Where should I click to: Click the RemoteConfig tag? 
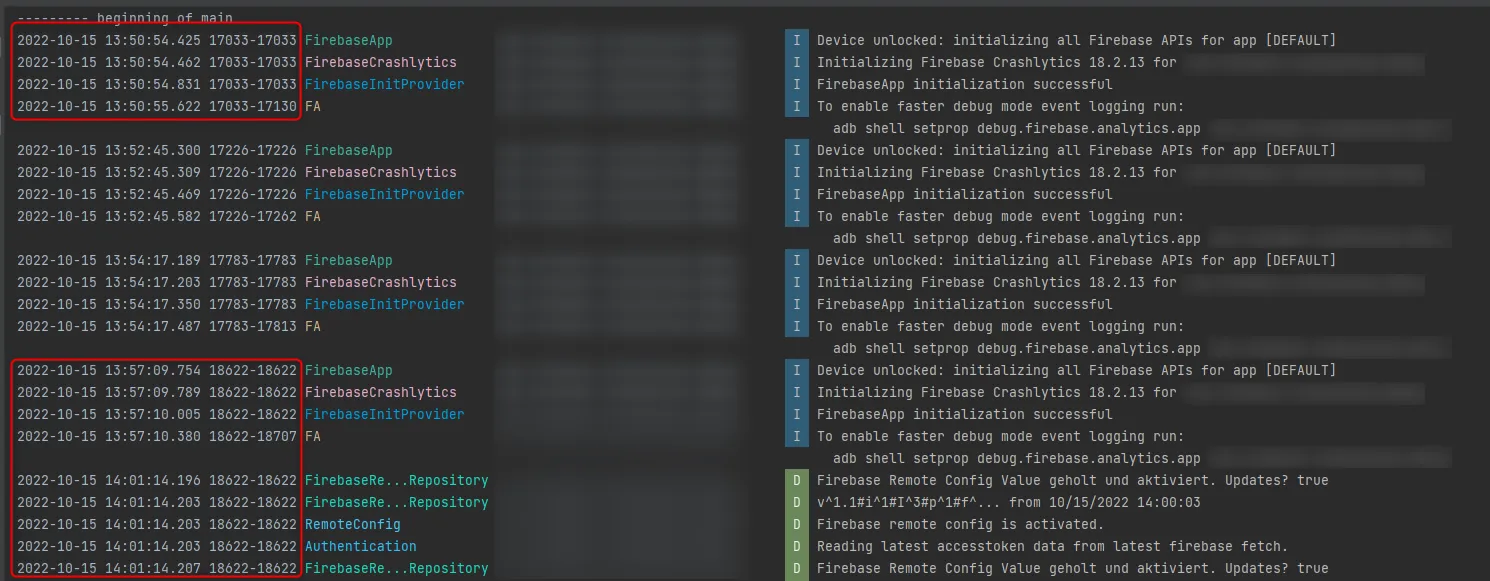tap(352, 525)
